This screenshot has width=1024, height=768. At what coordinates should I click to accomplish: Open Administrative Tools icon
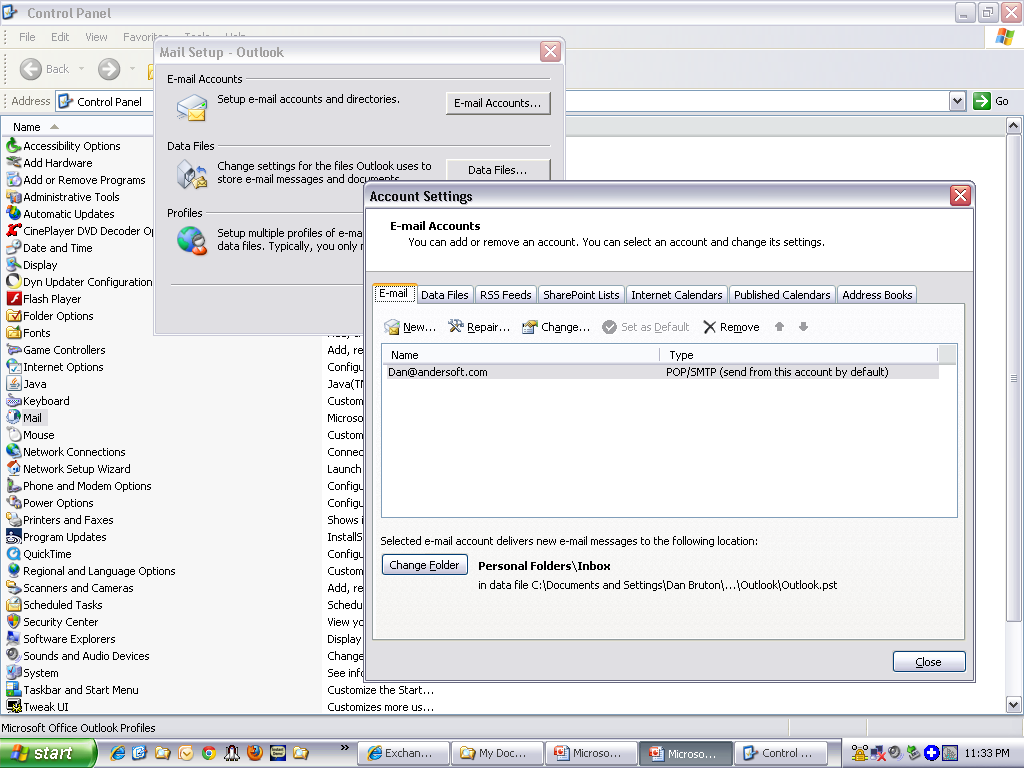pos(14,197)
